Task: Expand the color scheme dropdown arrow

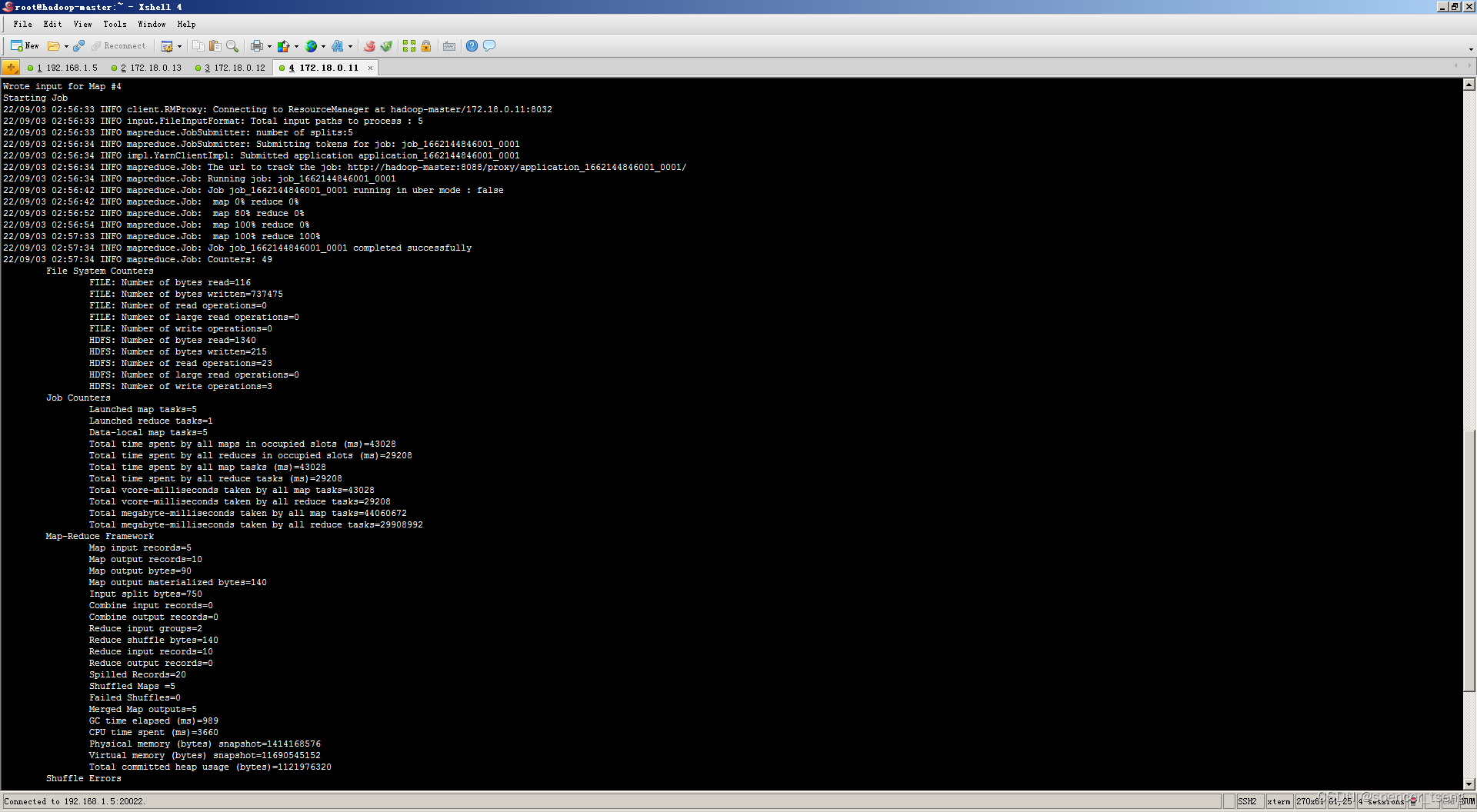Action: 295,45
